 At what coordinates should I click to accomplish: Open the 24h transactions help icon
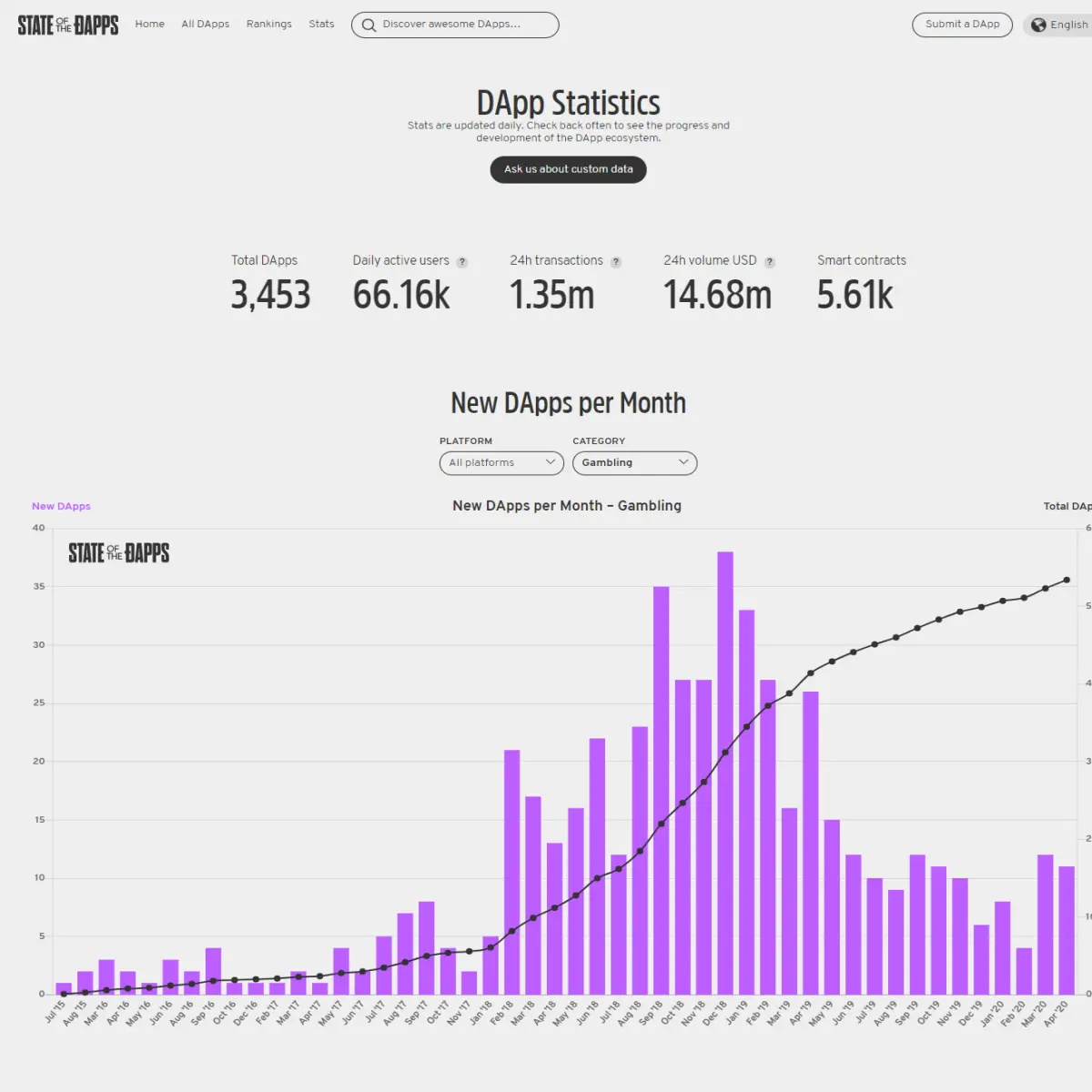(x=616, y=262)
